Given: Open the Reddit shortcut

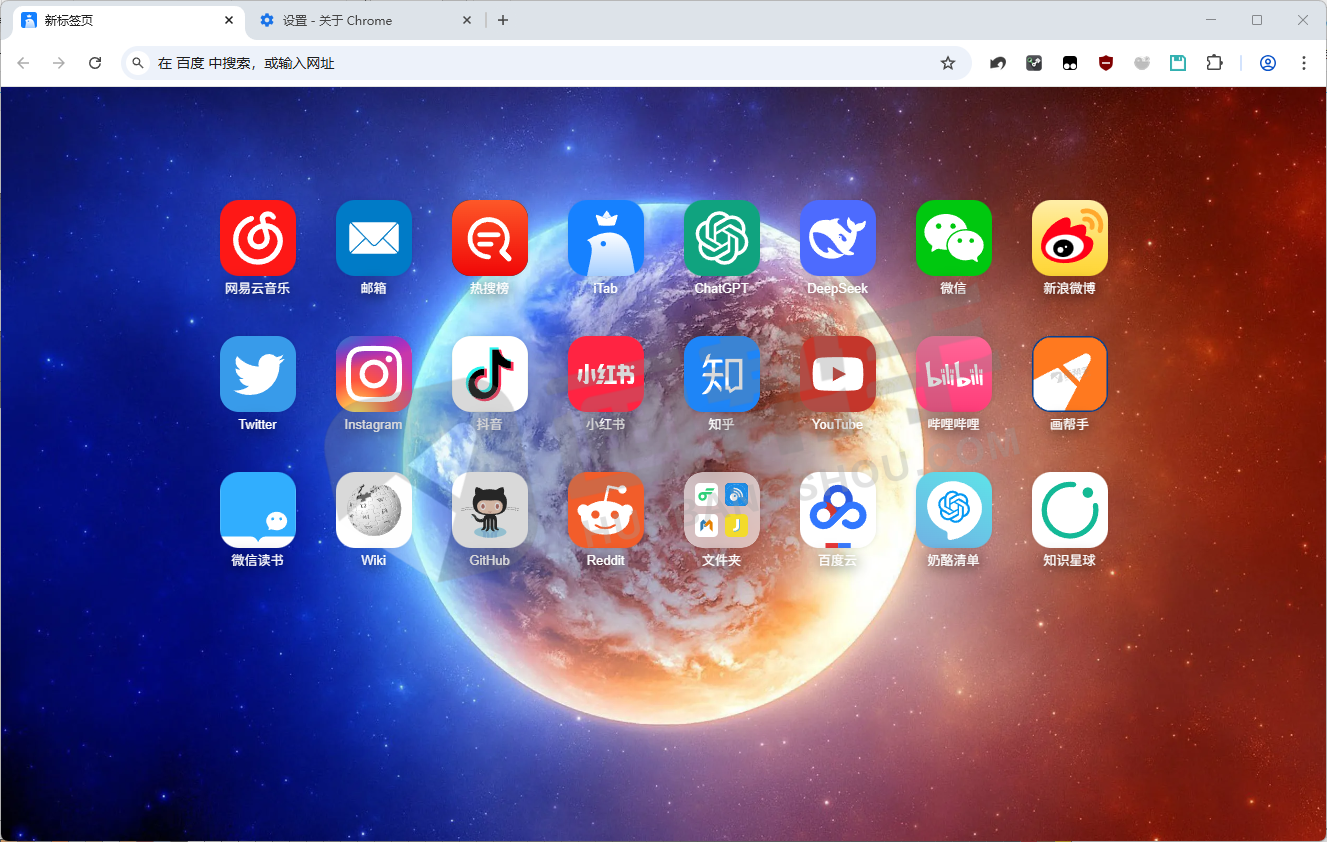Looking at the screenshot, I should 606,510.
